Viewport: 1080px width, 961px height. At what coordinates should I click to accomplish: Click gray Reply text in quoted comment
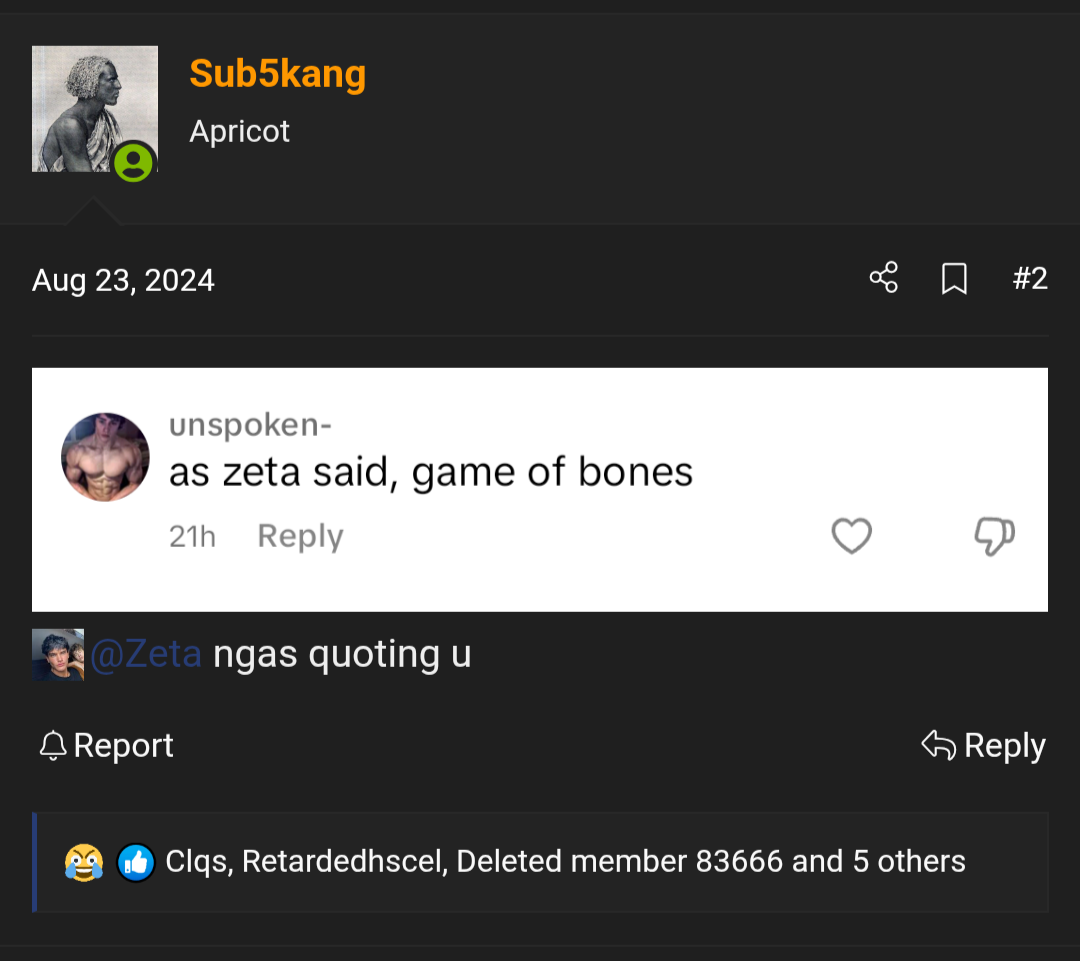(x=300, y=537)
